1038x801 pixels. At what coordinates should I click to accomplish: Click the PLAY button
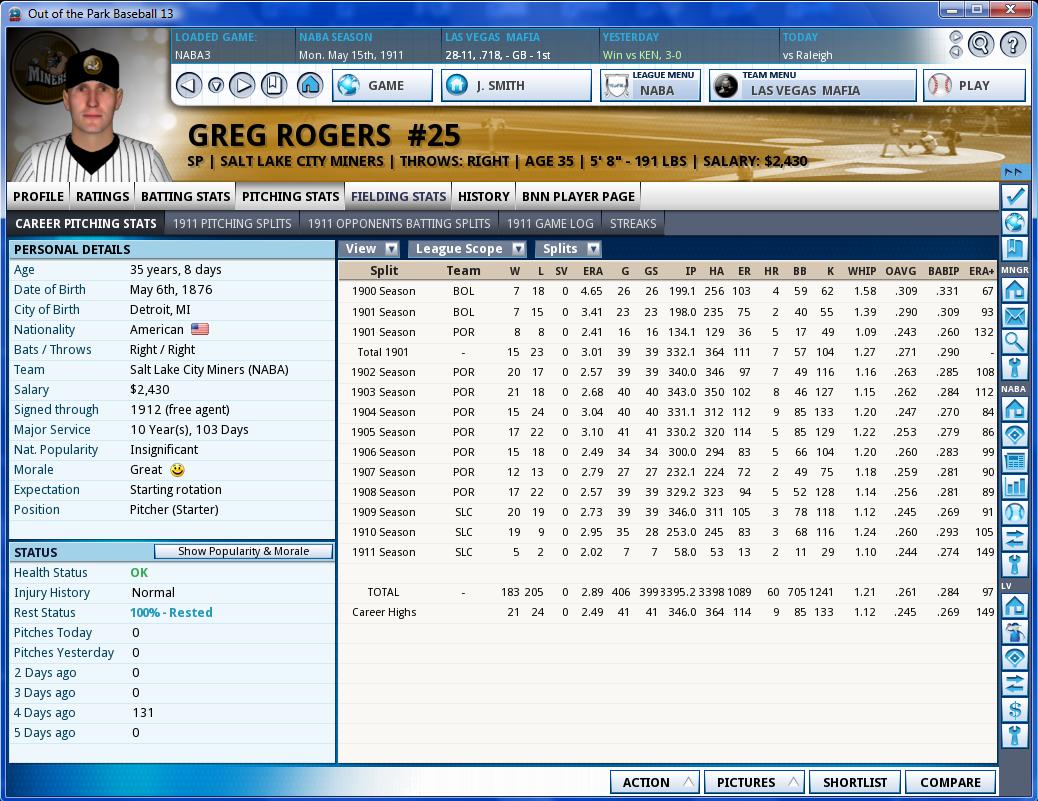tap(974, 85)
